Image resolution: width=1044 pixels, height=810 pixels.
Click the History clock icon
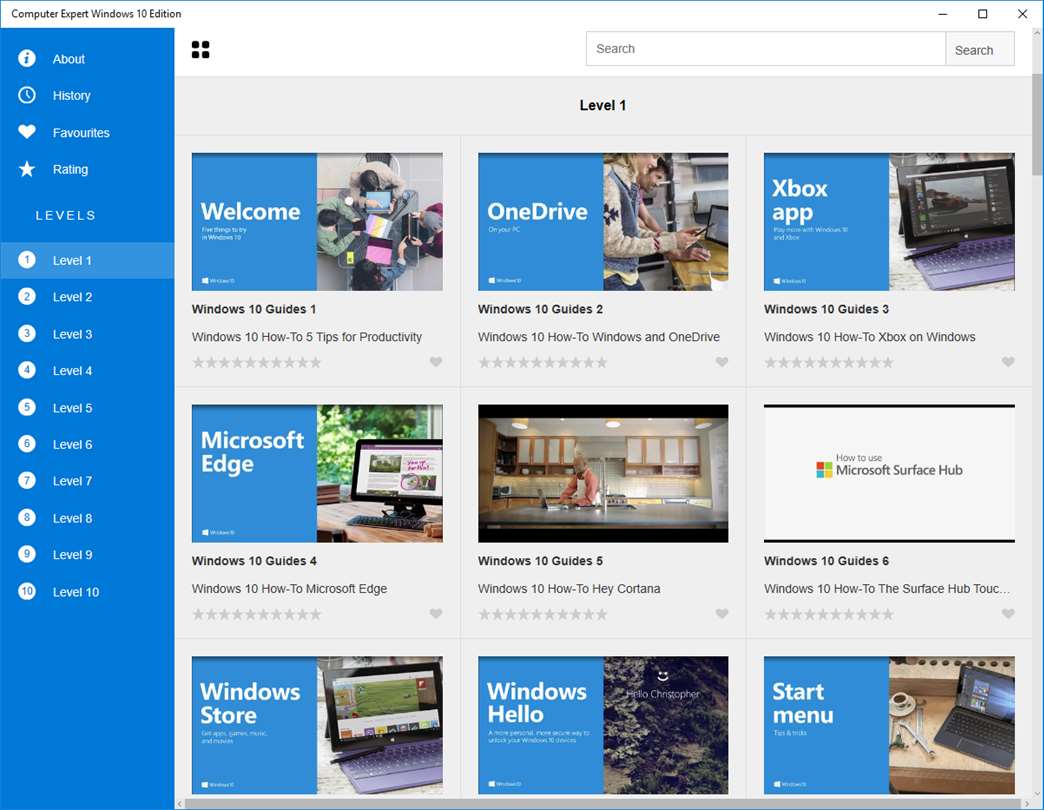point(27,95)
